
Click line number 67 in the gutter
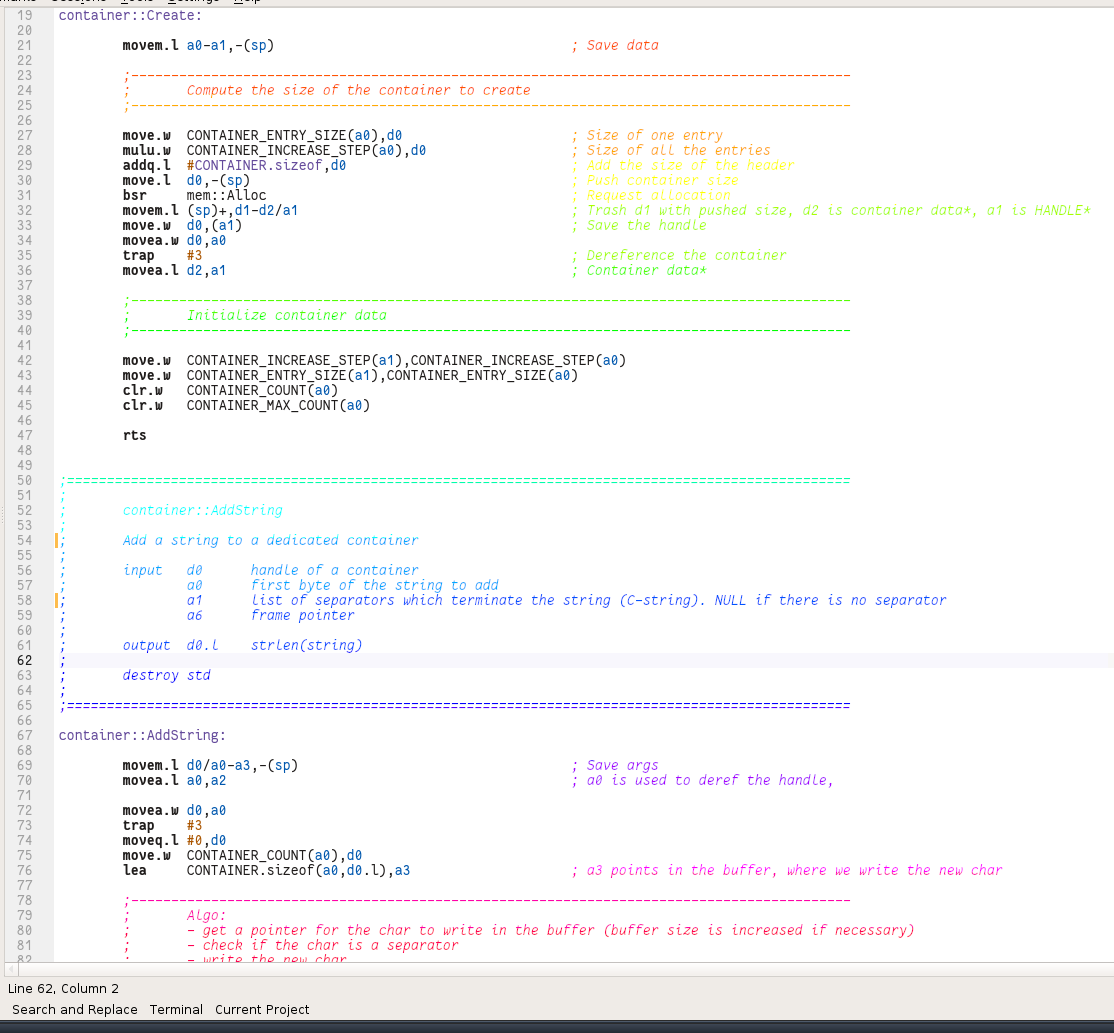[24, 735]
